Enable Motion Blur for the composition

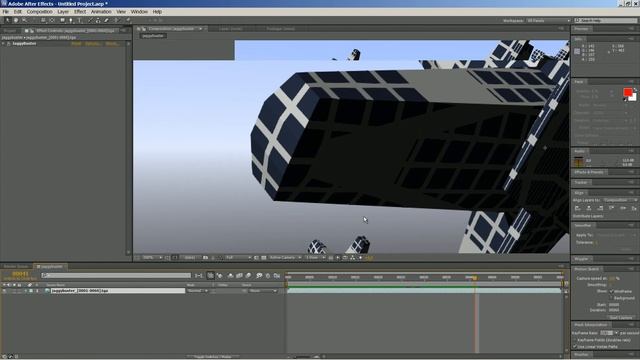pos(249,276)
